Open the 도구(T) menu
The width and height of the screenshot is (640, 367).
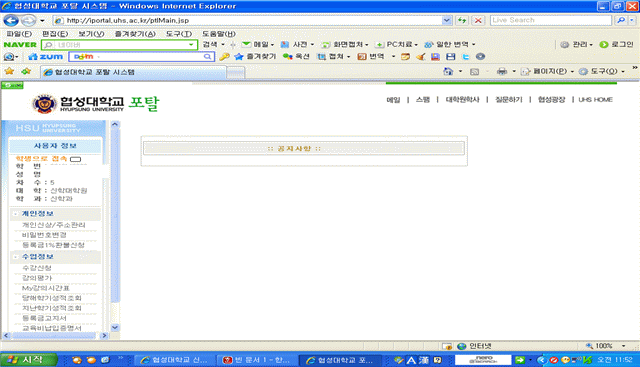(179, 34)
